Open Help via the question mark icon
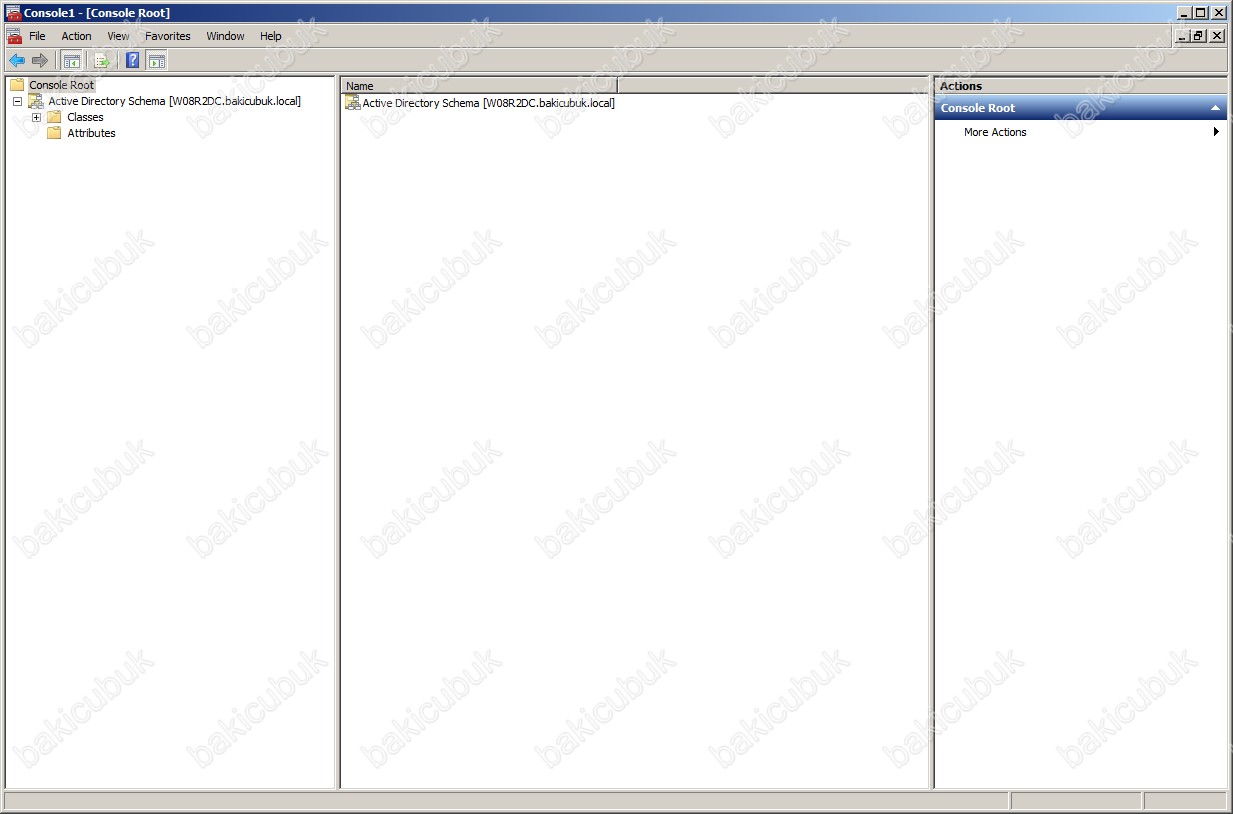The width and height of the screenshot is (1233, 814). pyautogui.click(x=133, y=61)
